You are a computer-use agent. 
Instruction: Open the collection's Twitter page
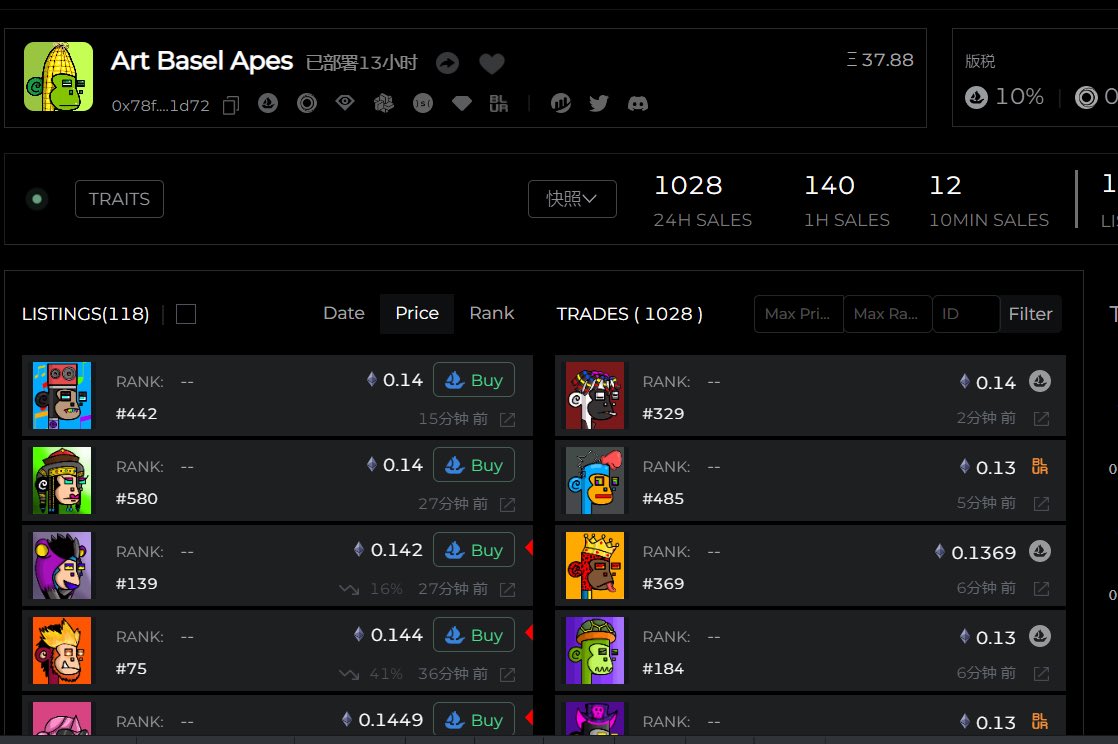(x=599, y=103)
